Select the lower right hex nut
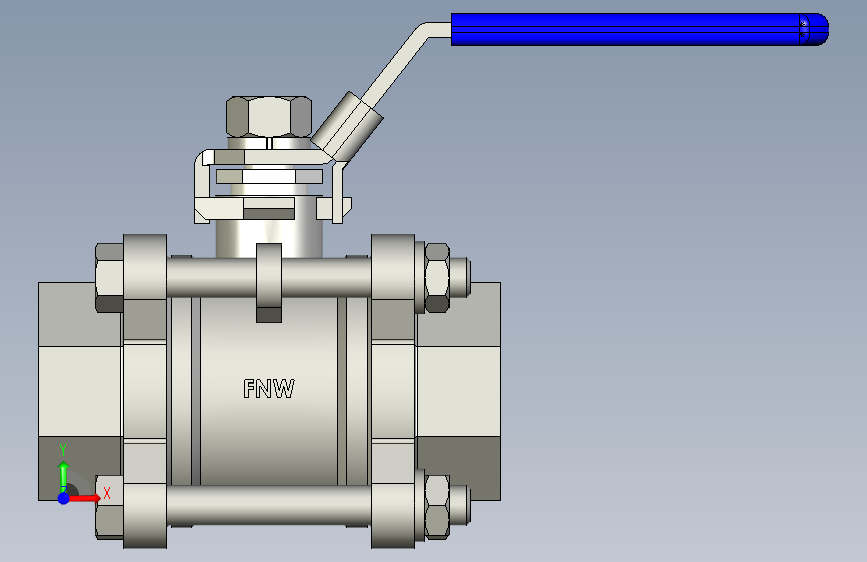Viewport: 867px width, 562px height. (437, 507)
